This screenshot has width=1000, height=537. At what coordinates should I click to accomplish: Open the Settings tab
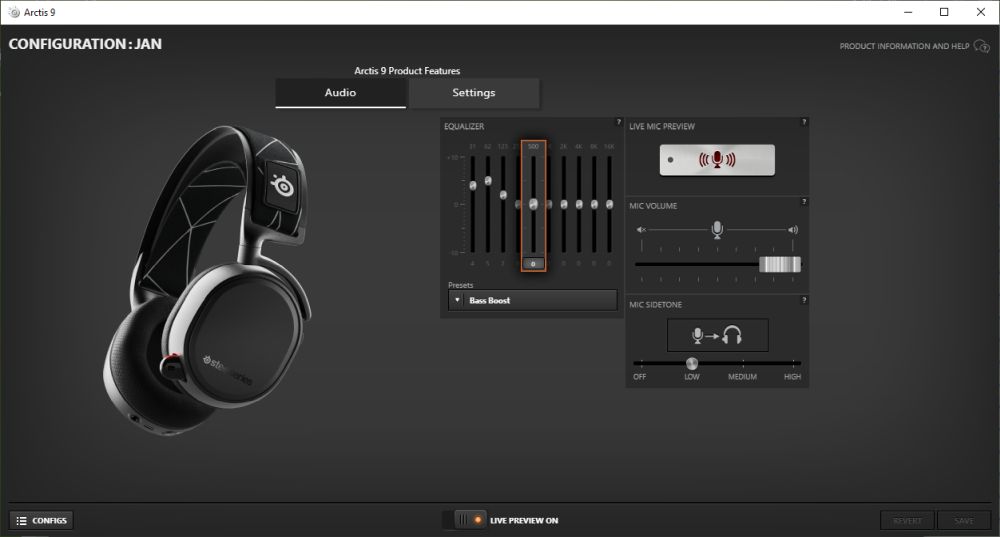click(474, 93)
